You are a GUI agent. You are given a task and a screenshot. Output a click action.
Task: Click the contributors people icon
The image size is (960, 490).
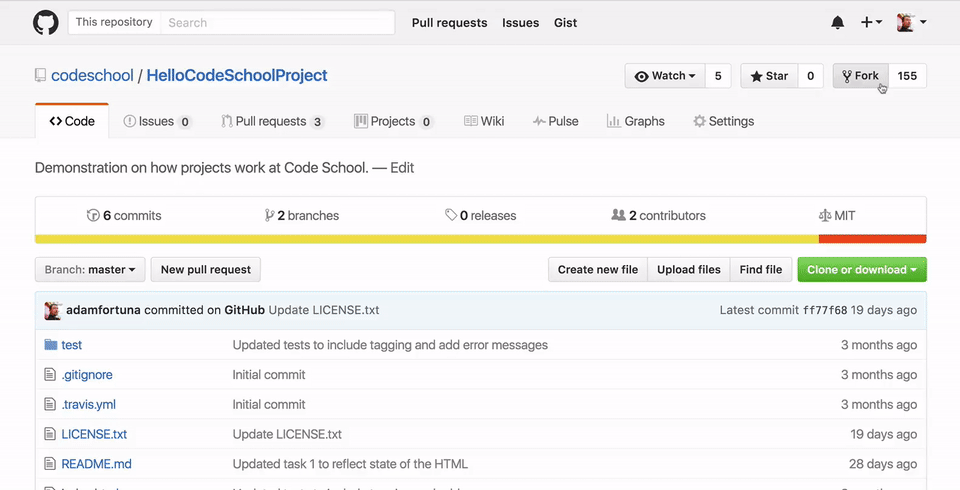click(618, 216)
